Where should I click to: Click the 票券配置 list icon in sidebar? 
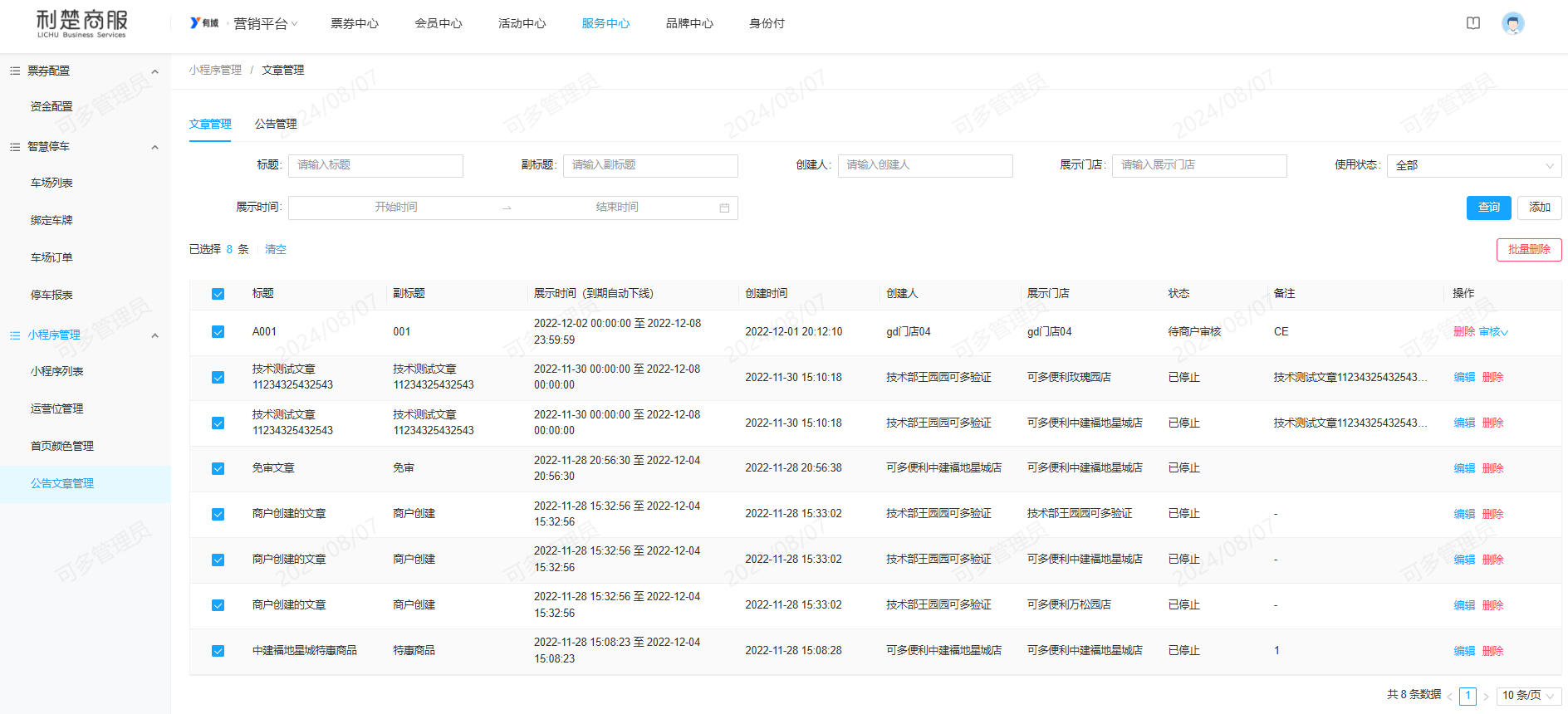click(x=15, y=71)
